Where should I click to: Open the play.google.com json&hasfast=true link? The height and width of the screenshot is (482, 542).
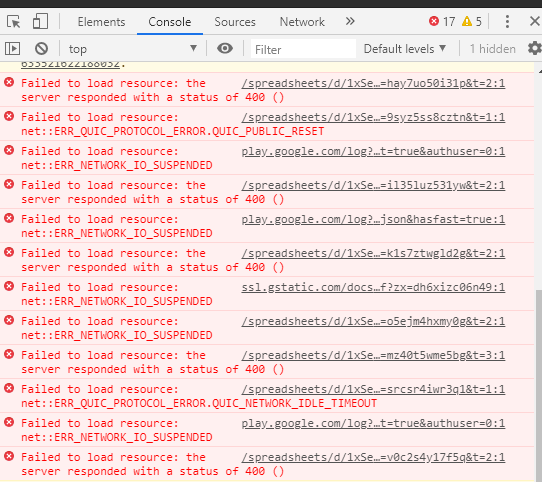tap(373, 220)
